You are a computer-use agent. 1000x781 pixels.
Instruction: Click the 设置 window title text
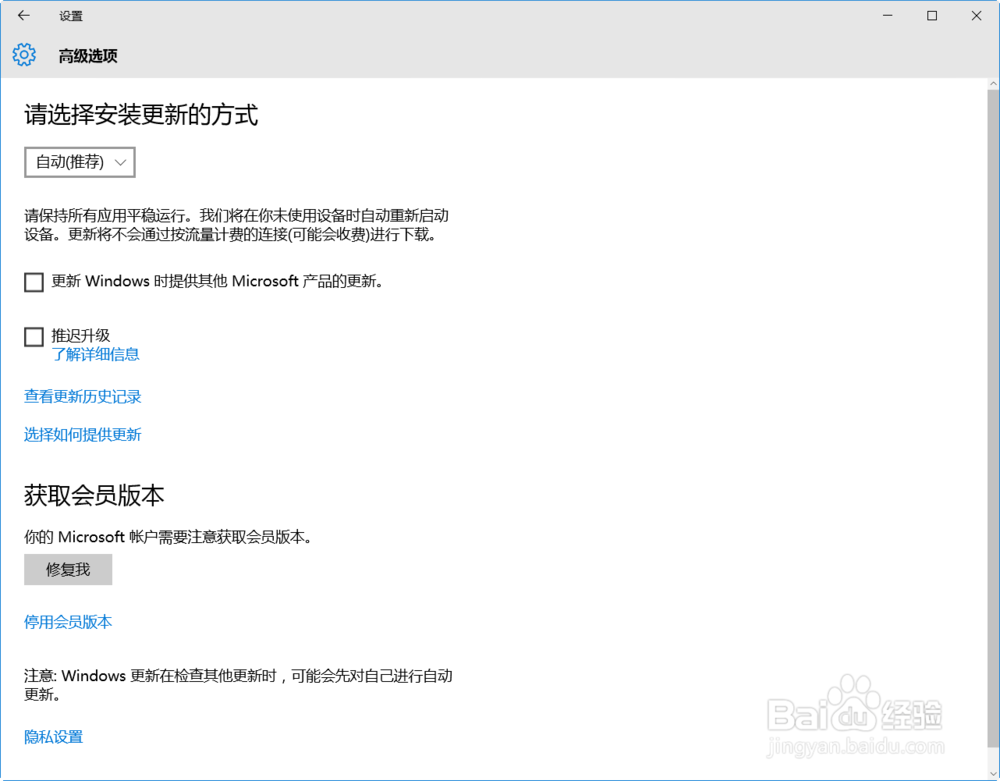(x=71, y=16)
